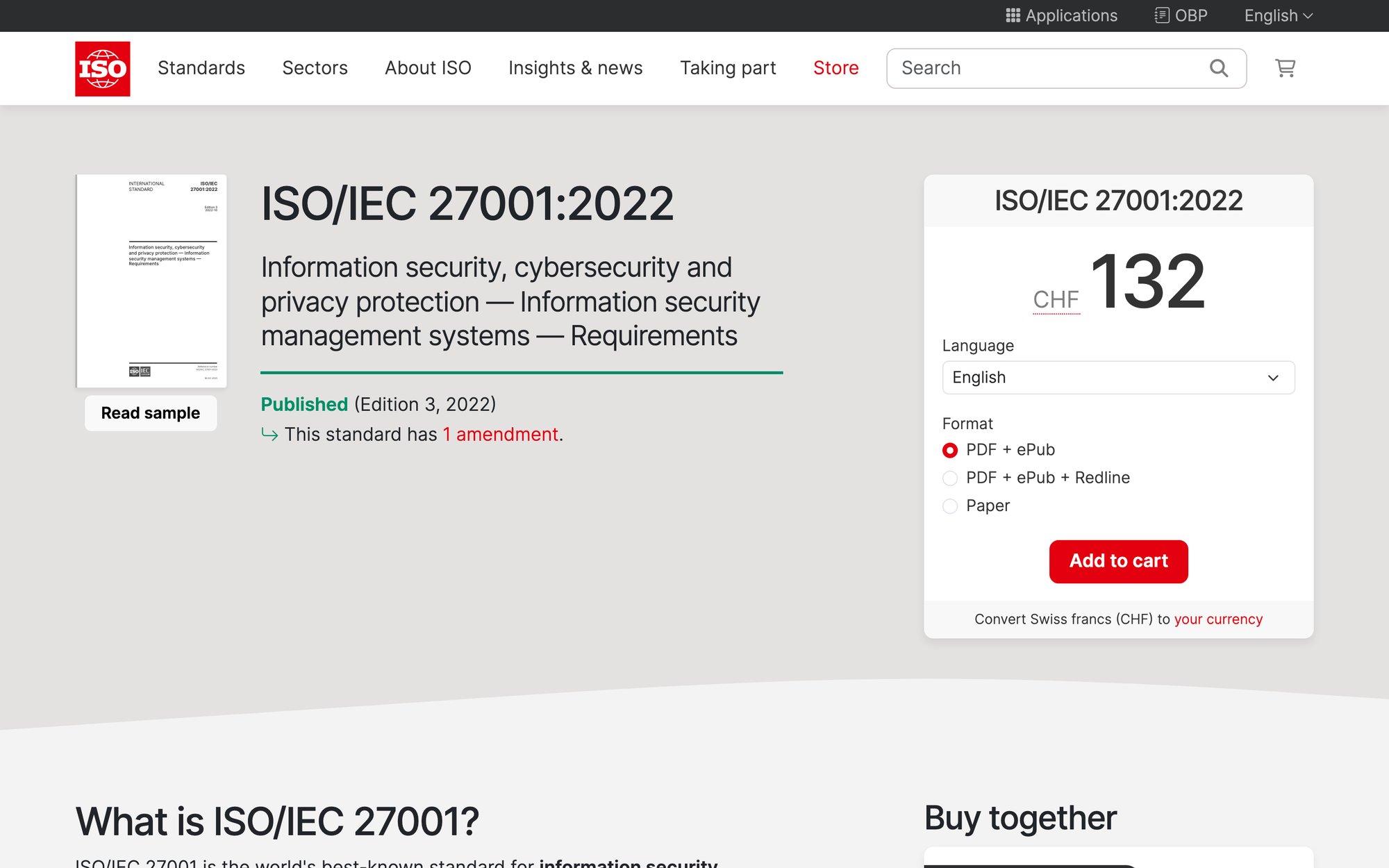The height and width of the screenshot is (868, 1389).
Task: Convert CHF to your currency
Action: point(1218,619)
